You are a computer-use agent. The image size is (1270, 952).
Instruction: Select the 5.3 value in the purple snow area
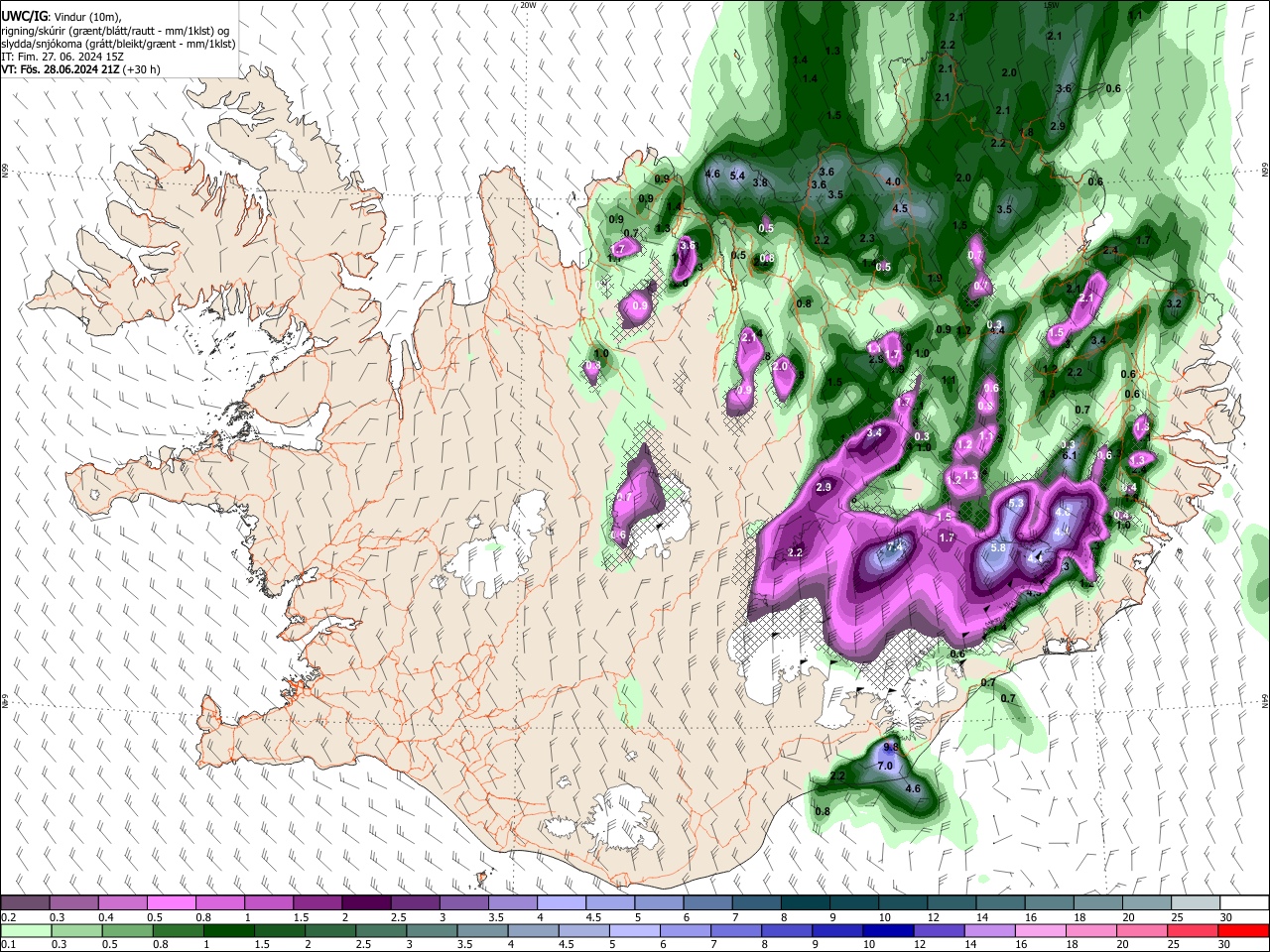(x=1016, y=504)
